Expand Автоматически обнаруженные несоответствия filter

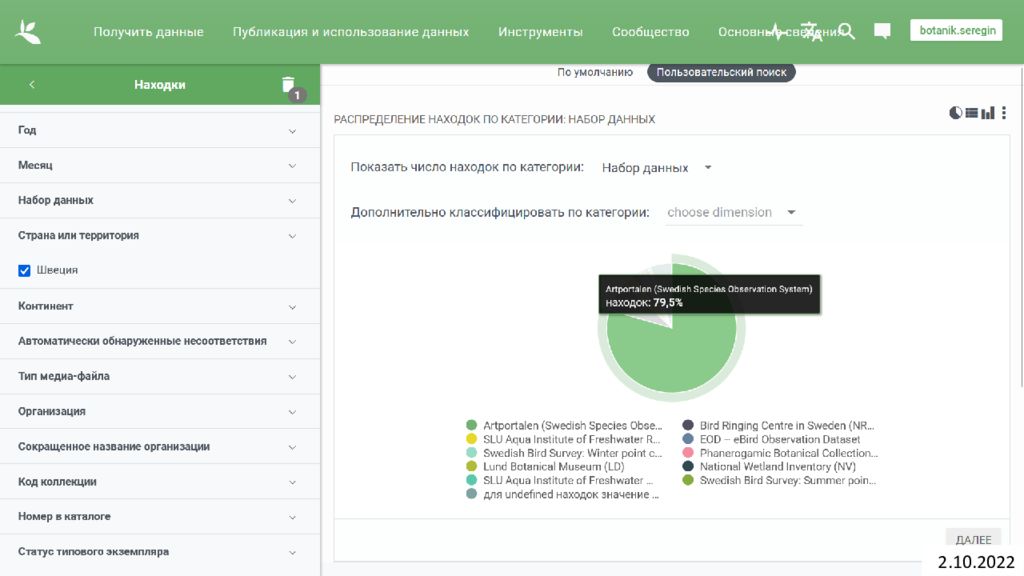point(160,342)
